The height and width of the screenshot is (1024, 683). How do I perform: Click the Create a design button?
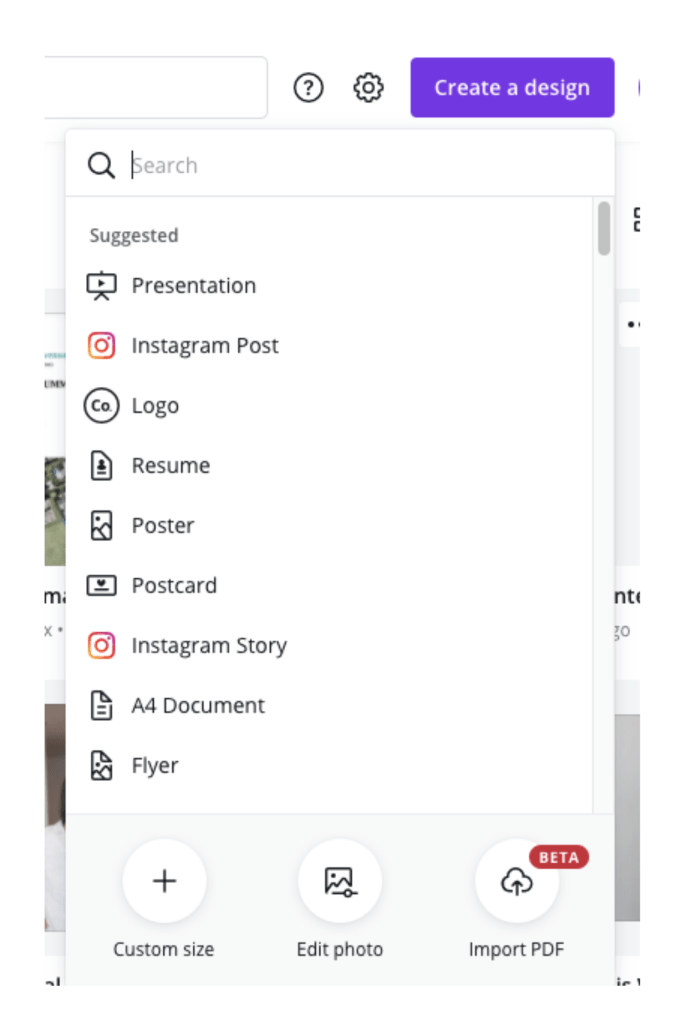[512, 87]
